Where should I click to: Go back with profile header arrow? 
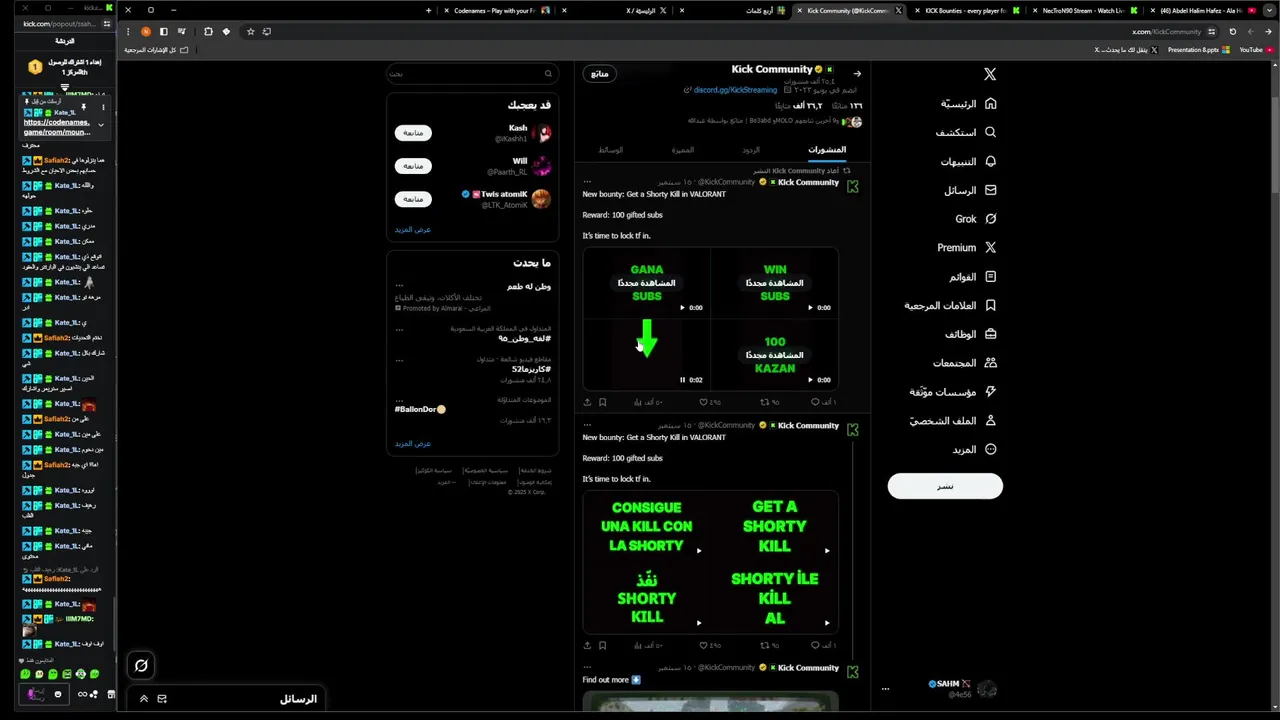point(857,73)
